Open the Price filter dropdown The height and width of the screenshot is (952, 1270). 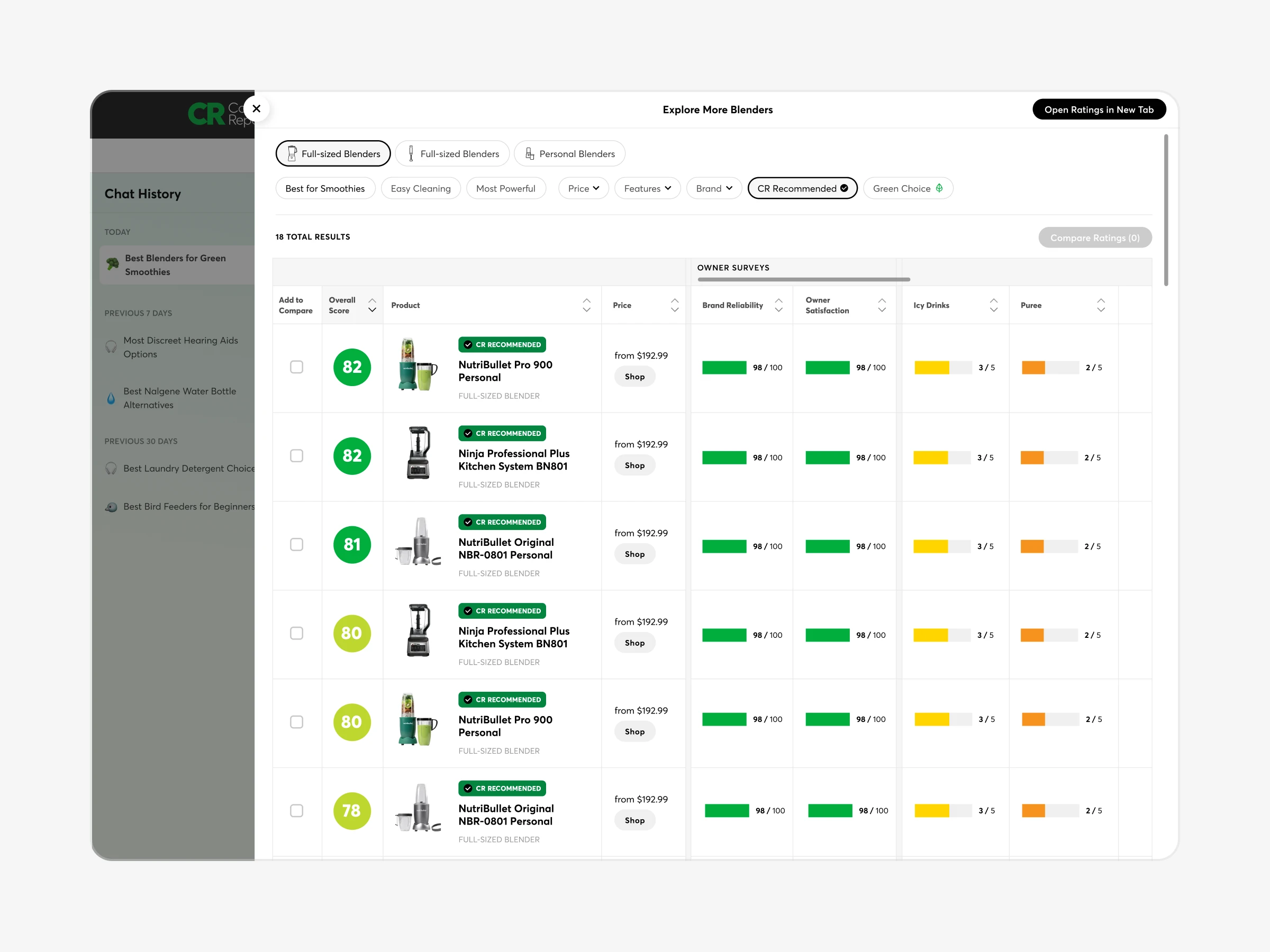click(x=583, y=188)
